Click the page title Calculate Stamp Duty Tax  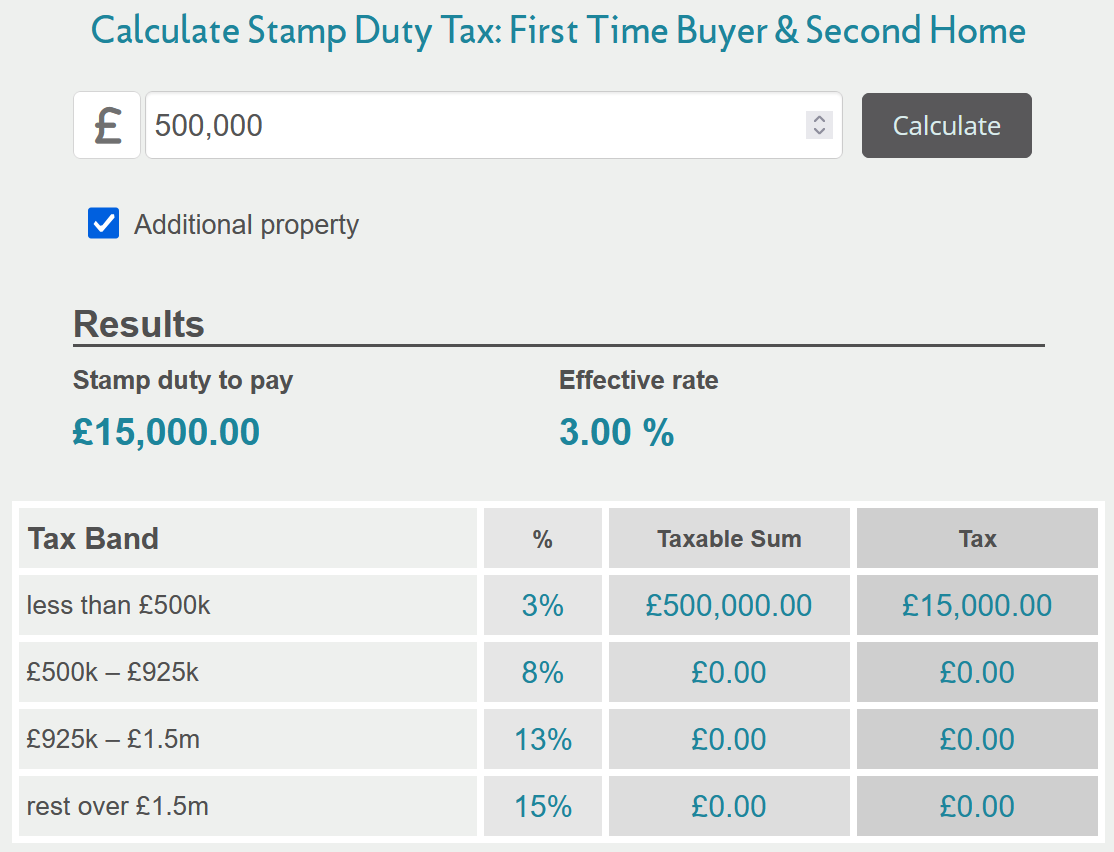pos(558,30)
